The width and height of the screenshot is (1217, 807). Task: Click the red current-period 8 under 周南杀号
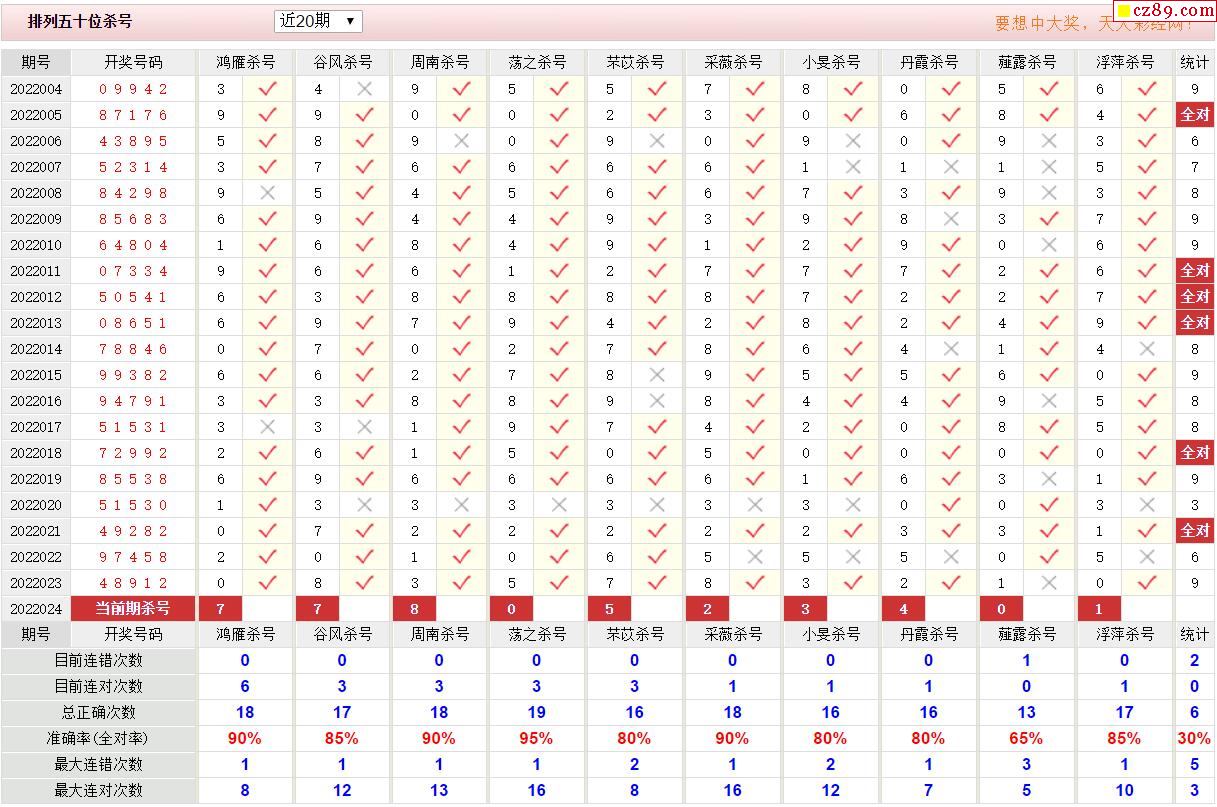coord(414,609)
